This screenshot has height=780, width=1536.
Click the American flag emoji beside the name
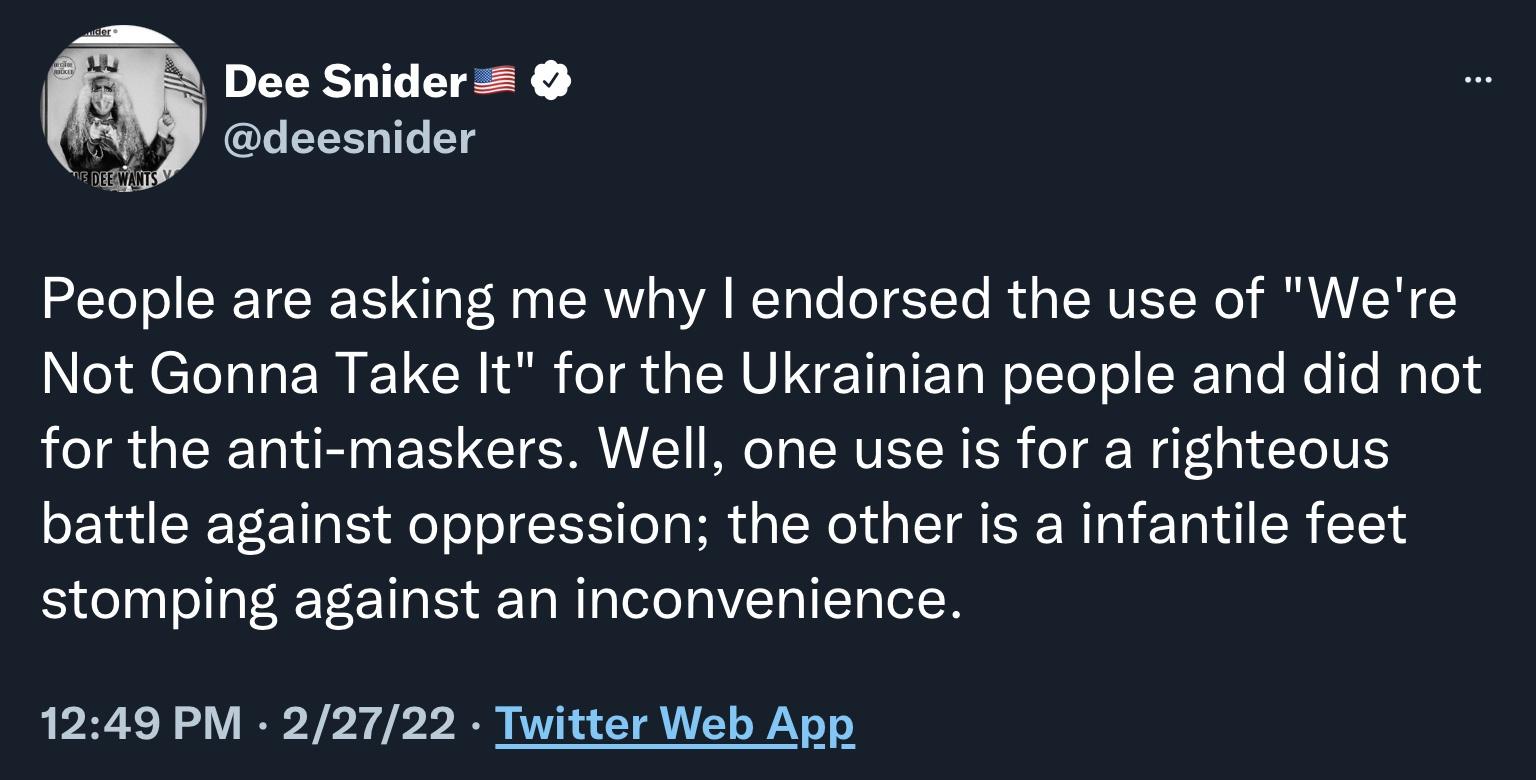pos(493,81)
